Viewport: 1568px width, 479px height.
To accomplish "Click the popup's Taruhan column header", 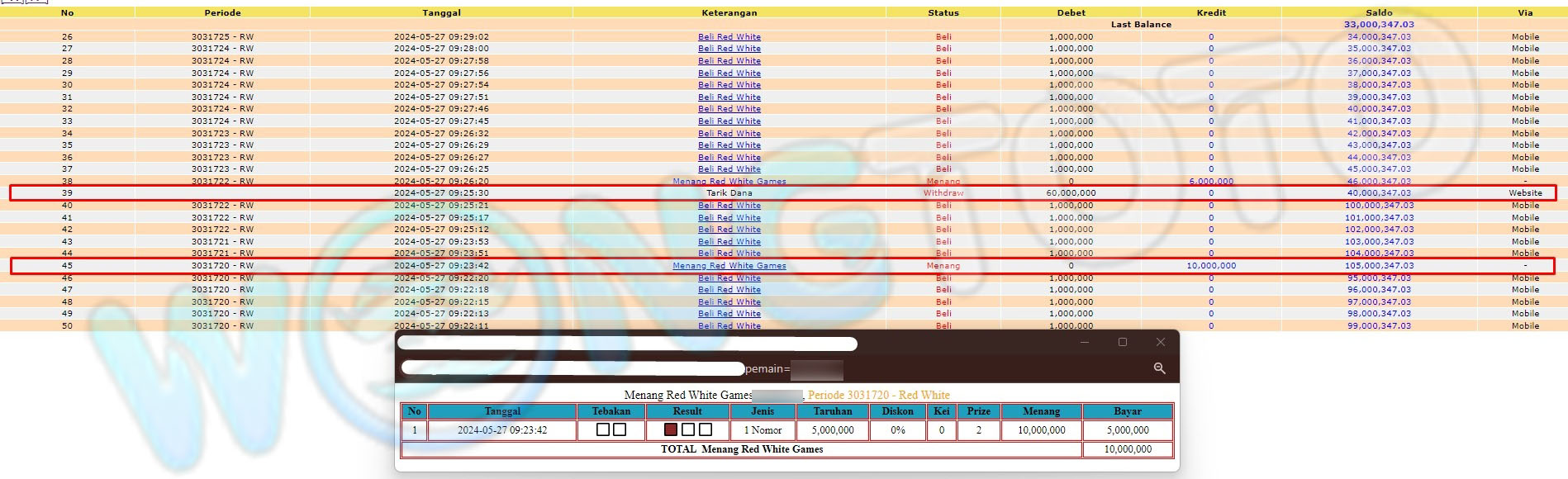I will click(832, 411).
